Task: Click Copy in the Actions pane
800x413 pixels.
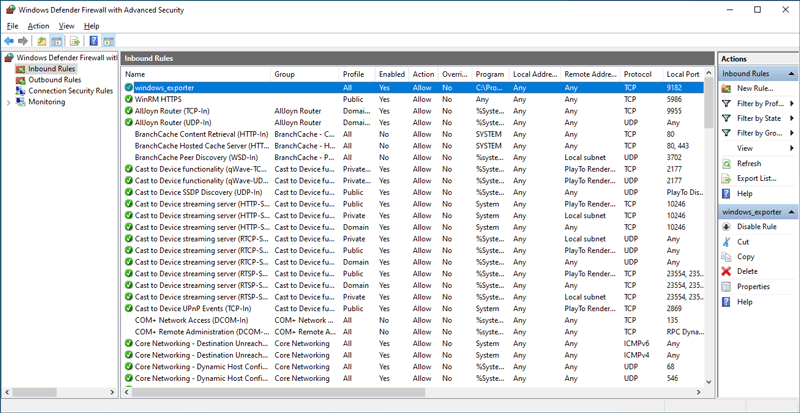Action: coord(745,257)
